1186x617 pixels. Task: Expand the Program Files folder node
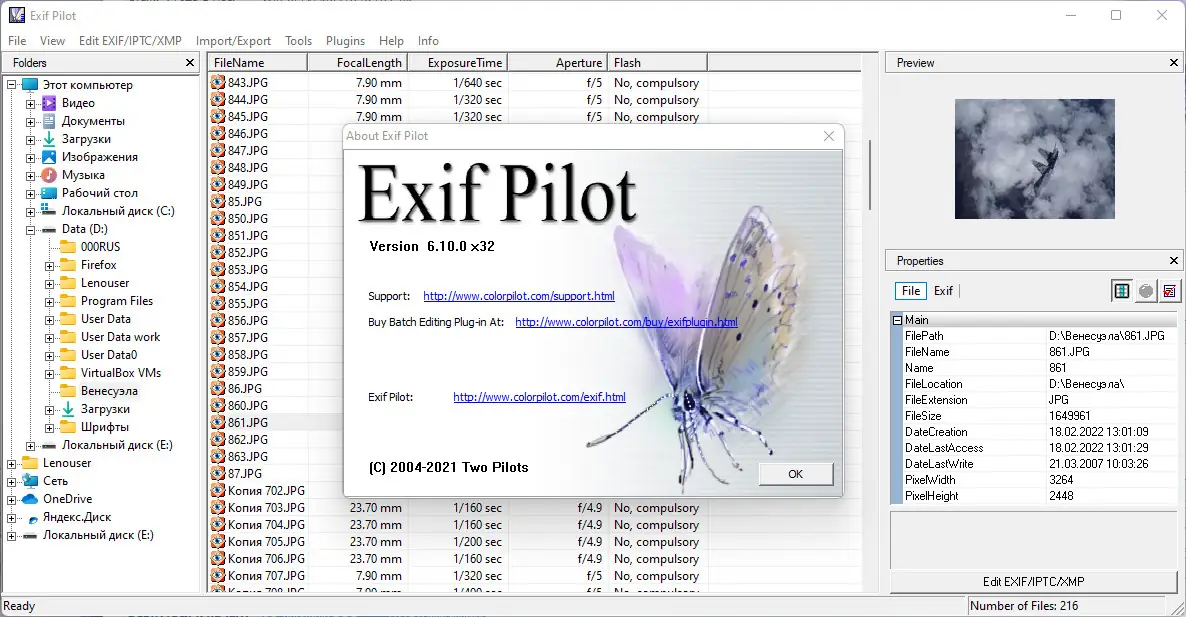(50, 302)
